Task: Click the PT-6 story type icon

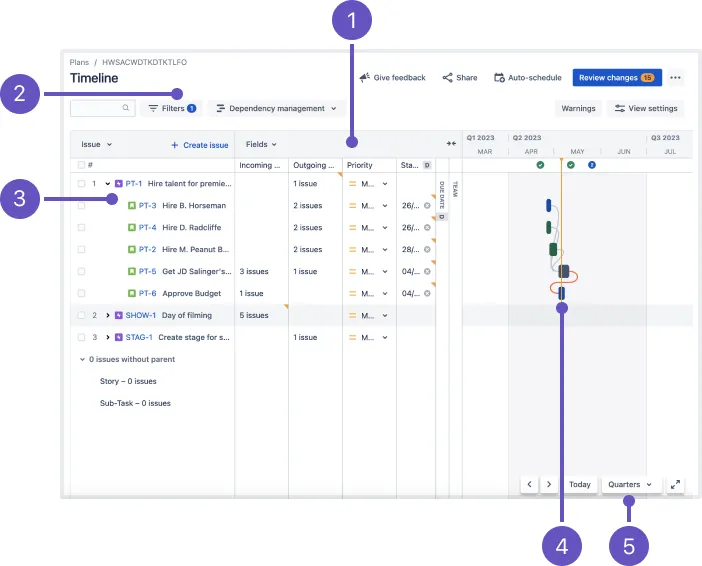Action: click(132, 293)
